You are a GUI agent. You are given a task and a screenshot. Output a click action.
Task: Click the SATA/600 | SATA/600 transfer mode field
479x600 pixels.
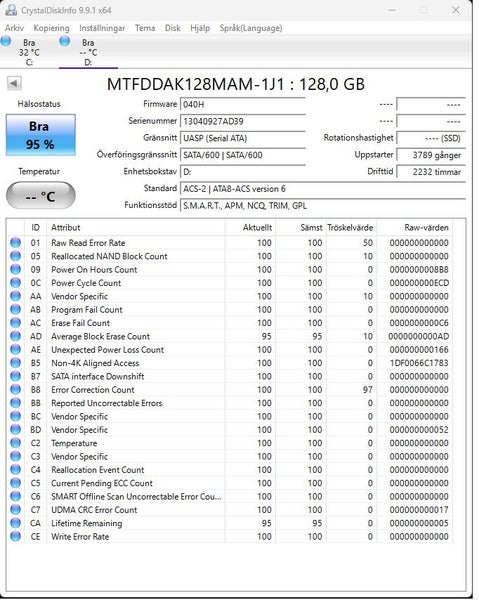[x=243, y=155]
